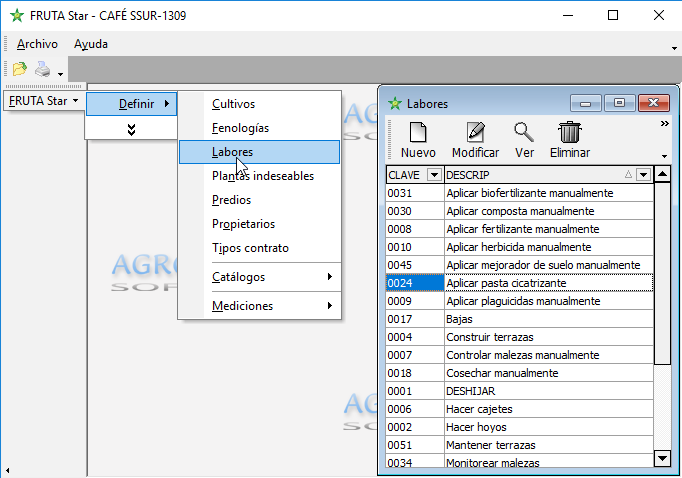Screen dimensions: 682x478
Task: Open the CLAVE column filter dropdown
Action: 434,175
